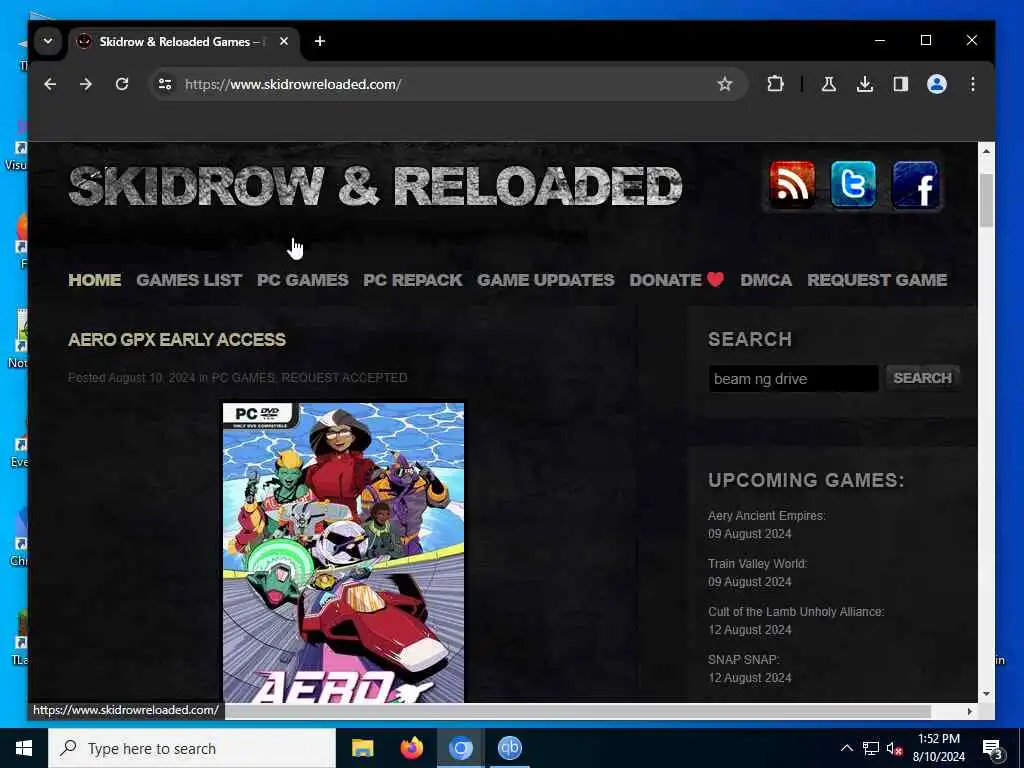Open Chrome three-dot menu

972,84
